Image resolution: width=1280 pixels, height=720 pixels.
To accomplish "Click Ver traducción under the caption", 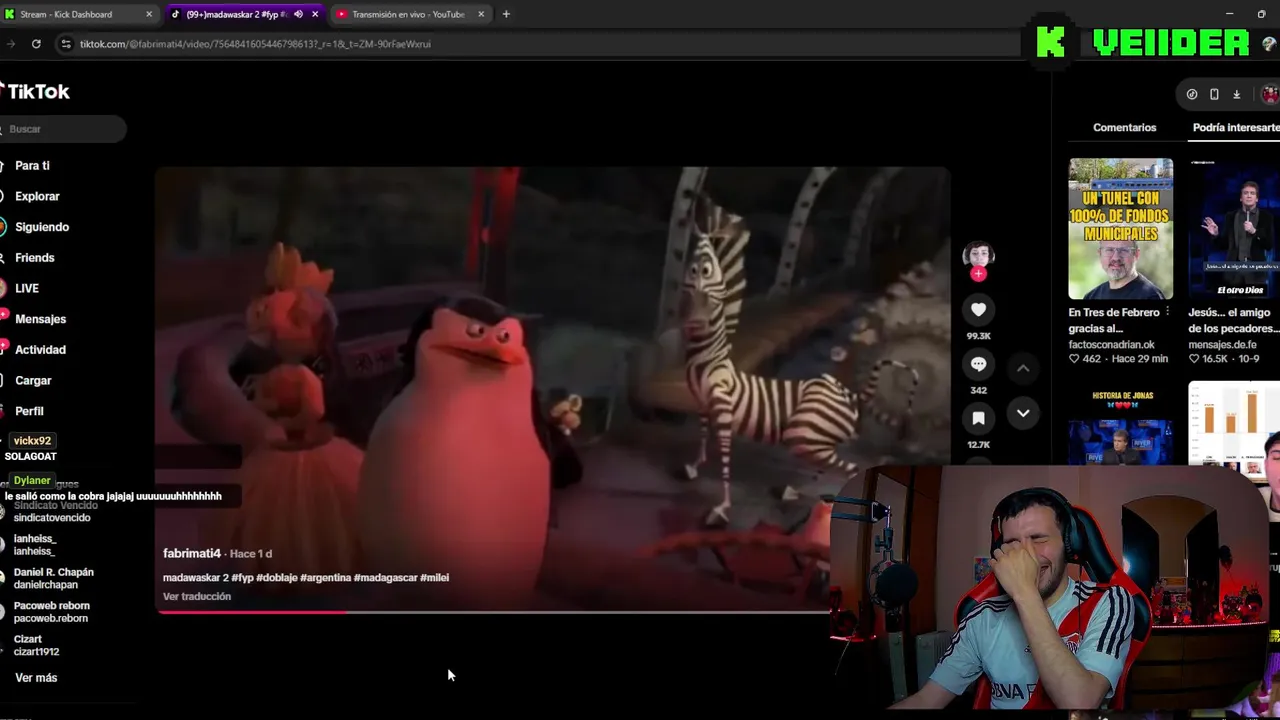I will pos(197,597).
